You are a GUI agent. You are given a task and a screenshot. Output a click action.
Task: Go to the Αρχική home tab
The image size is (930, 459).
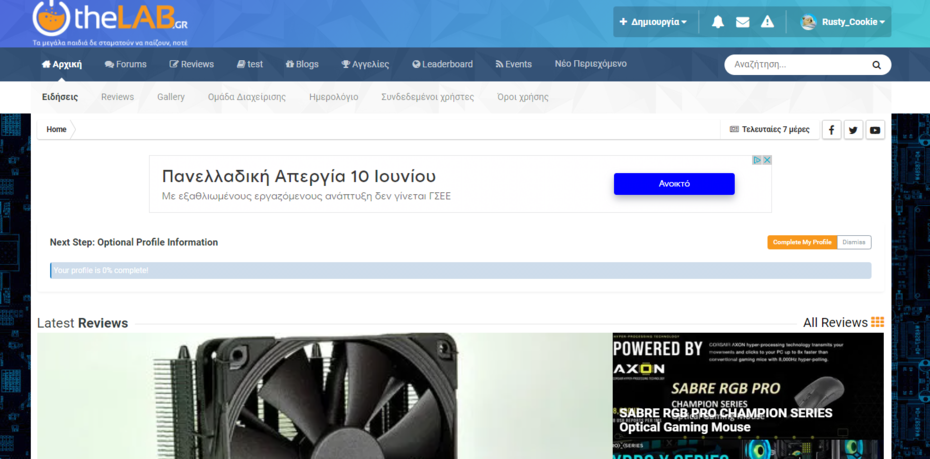62,64
